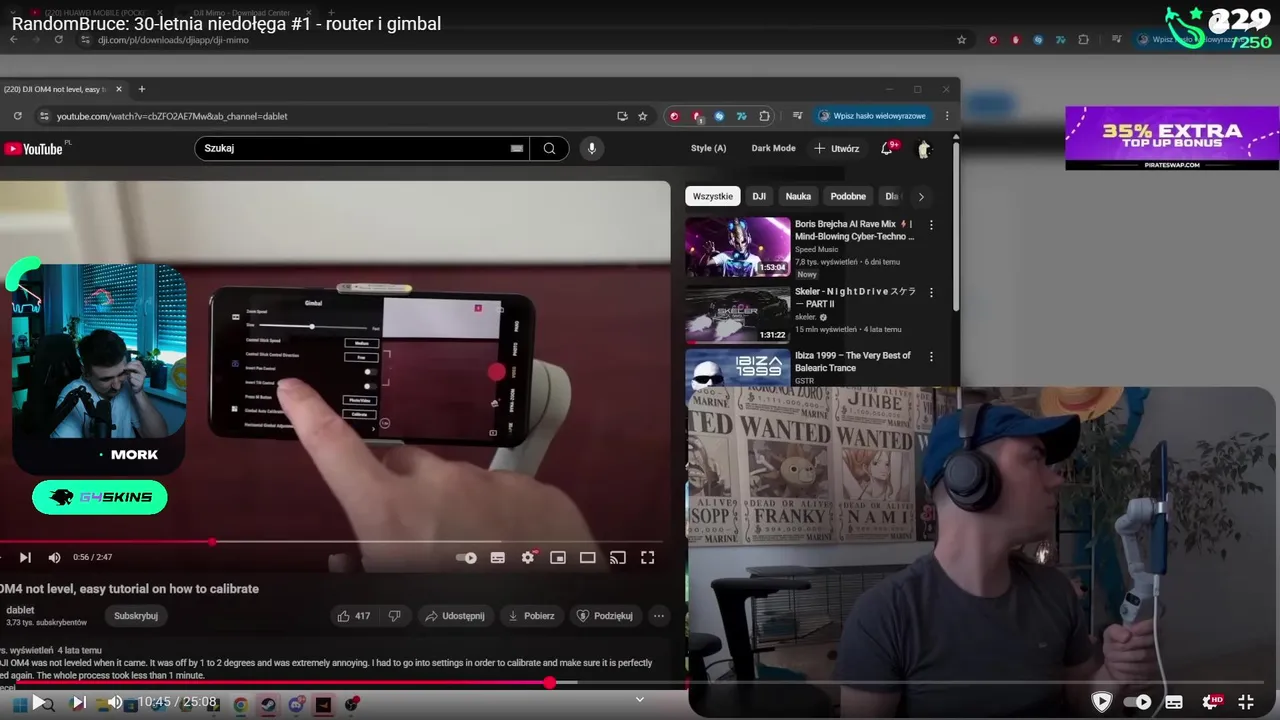Open the extensions puzzle icon
The width and height of the screenshot is (1280, 720).
click(x=765, y=116)
